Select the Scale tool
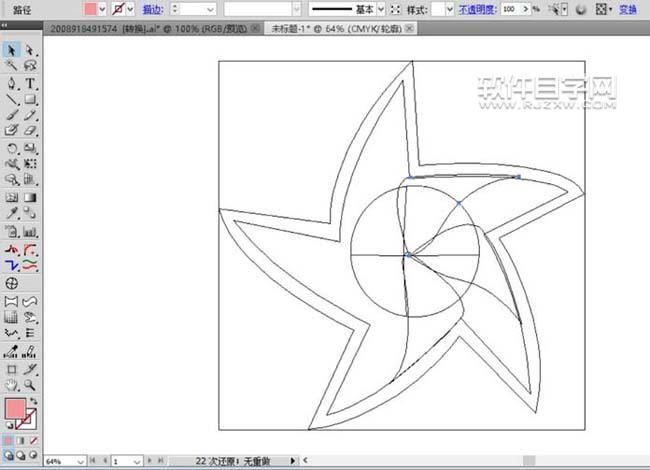The height and width of the screenshot is (470, 650). [29, 148]
